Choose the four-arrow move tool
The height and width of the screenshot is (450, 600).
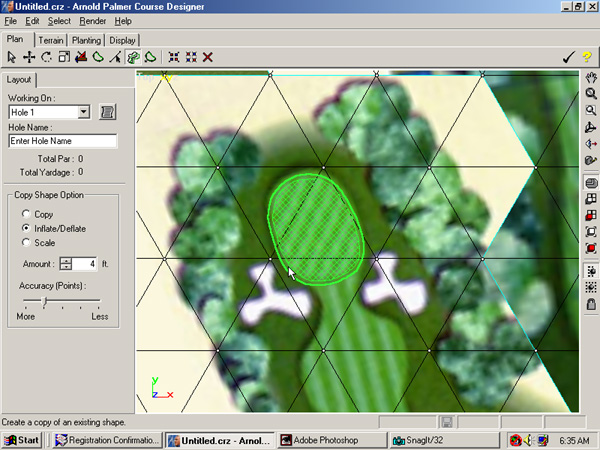coord(29,57)
